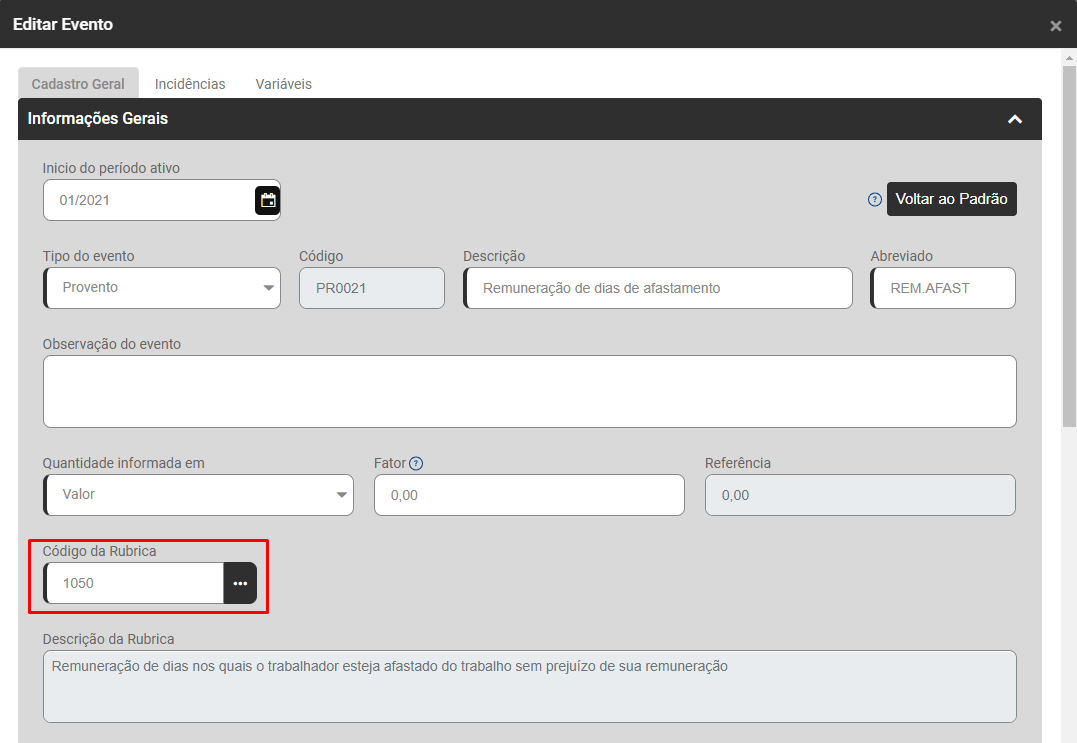Switch to the Incidências tab

(x=190, y=84)
